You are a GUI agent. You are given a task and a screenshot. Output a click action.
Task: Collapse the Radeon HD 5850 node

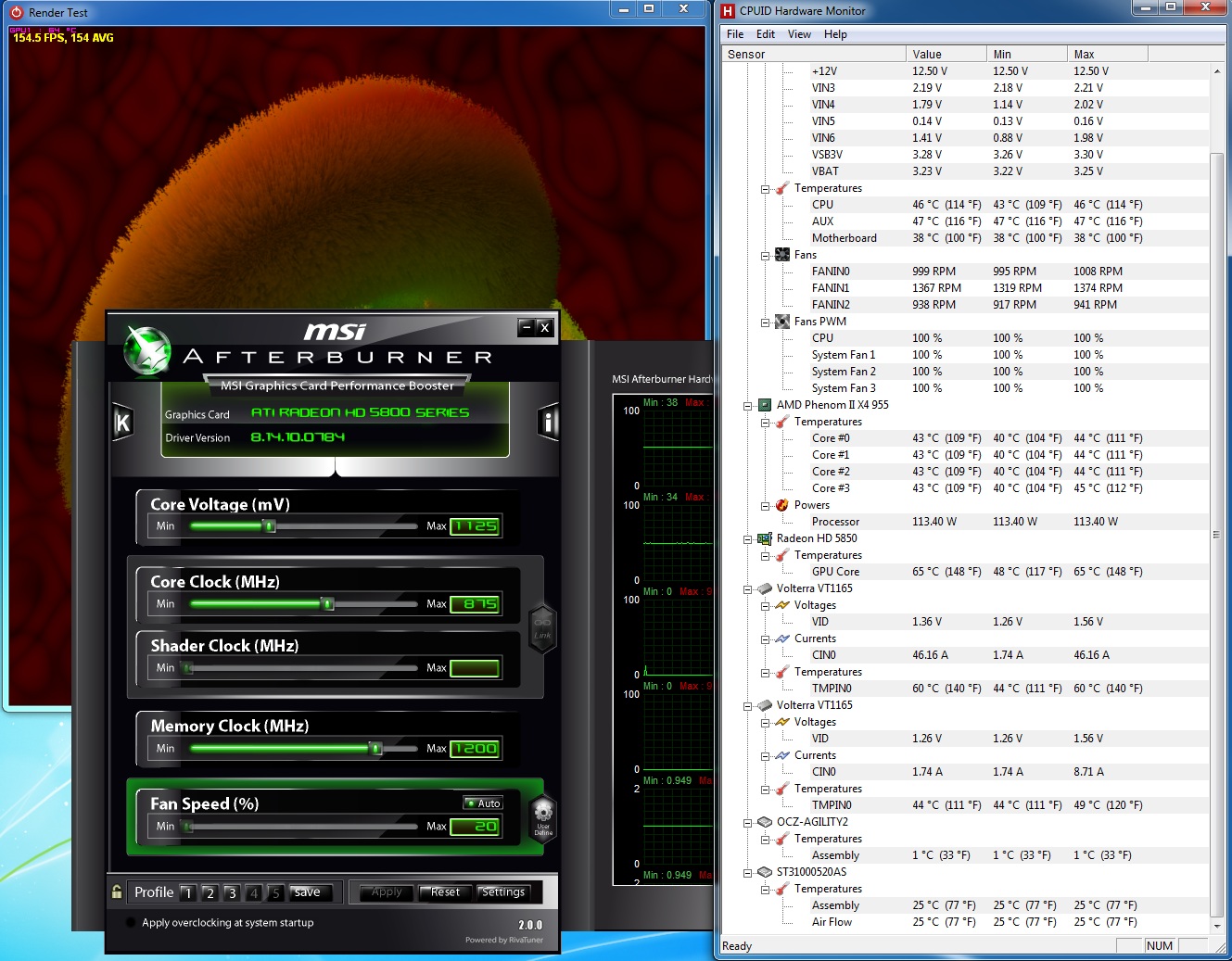[x=748, y=539]
